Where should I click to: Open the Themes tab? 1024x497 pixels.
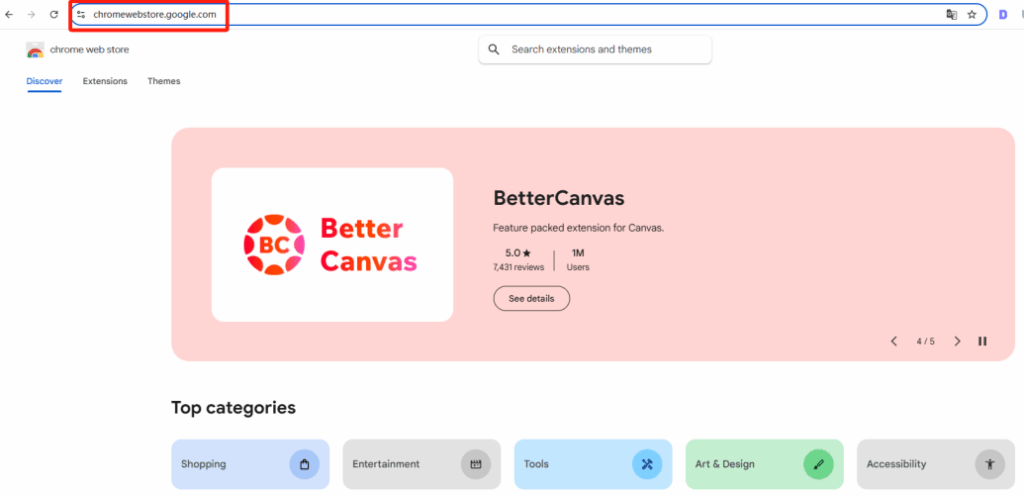coord(164,81)
